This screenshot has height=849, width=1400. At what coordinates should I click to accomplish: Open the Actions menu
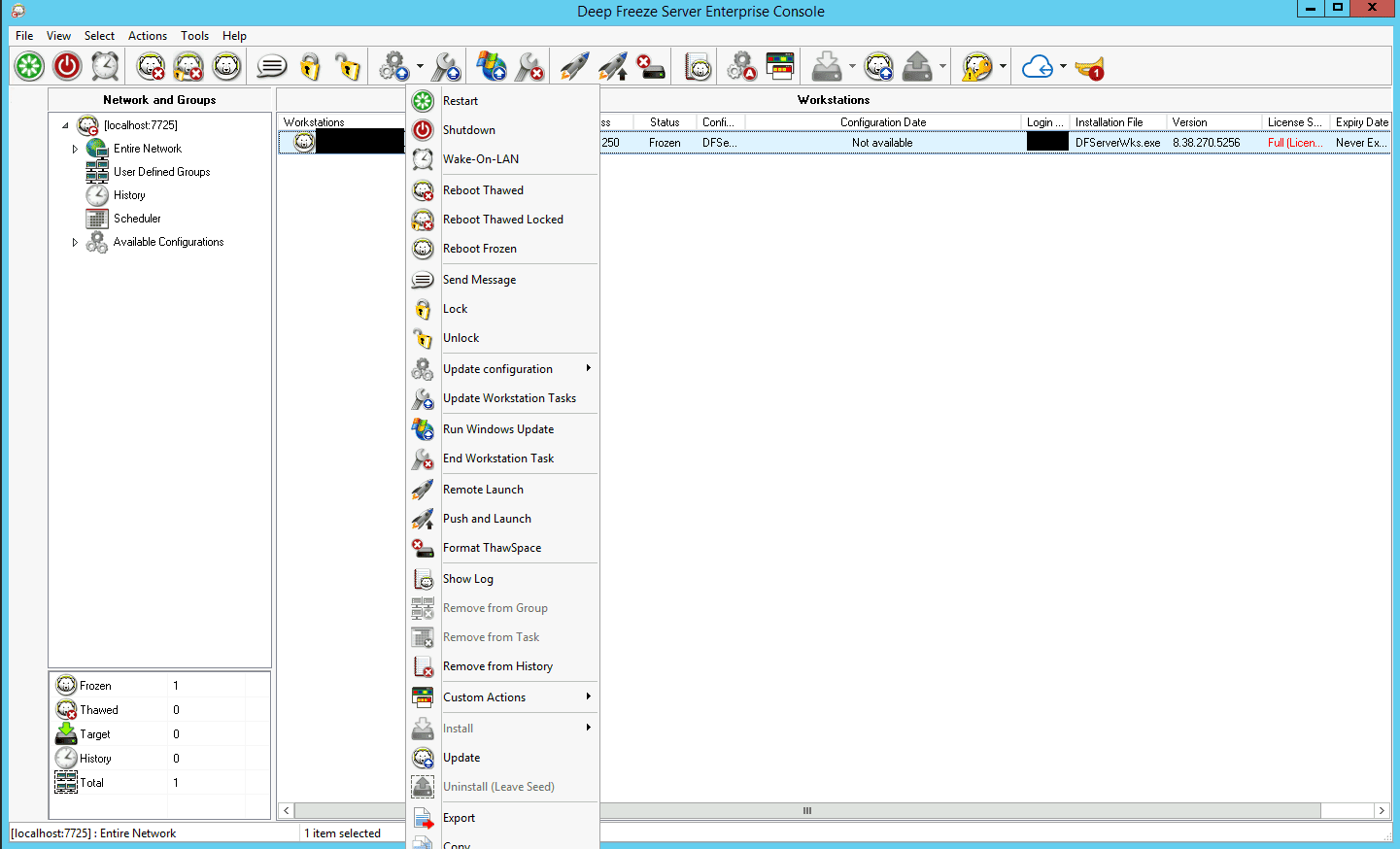coord(148,36)
